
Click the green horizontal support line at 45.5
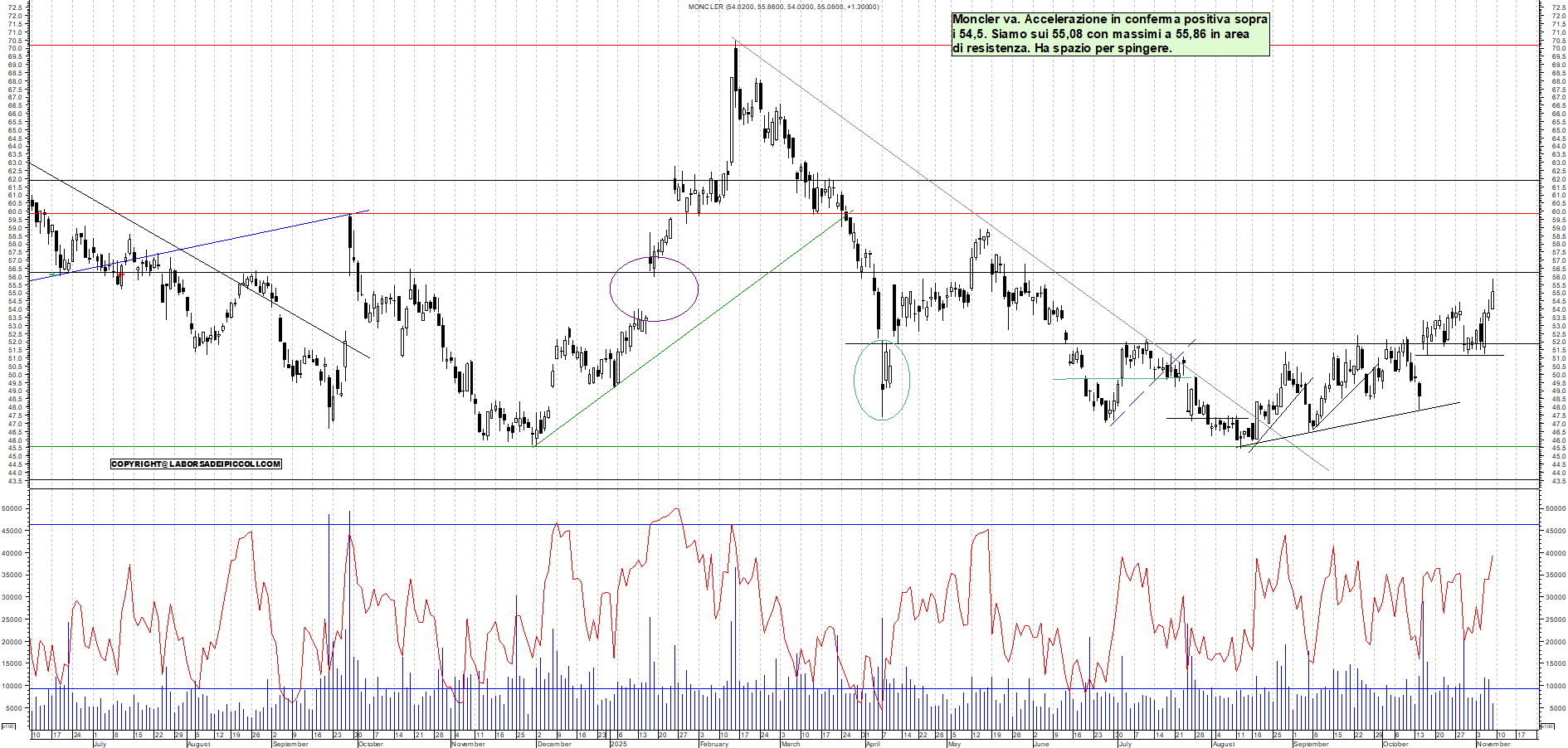(498, 445)
